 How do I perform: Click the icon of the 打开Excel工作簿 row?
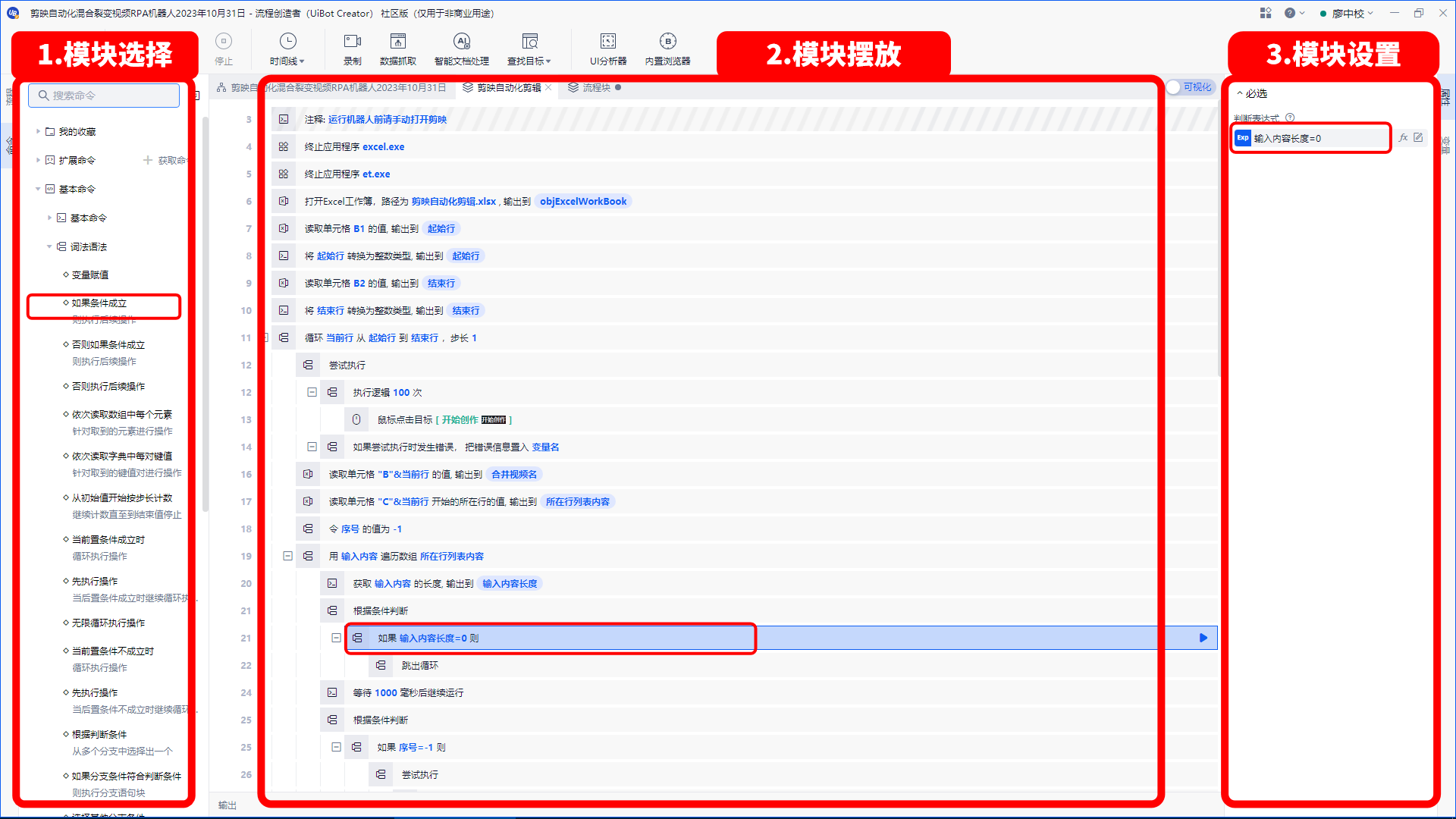click(284, 201)
